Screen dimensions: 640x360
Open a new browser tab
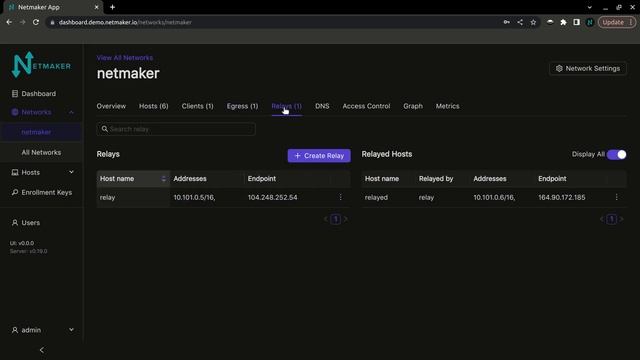[112, 7]
